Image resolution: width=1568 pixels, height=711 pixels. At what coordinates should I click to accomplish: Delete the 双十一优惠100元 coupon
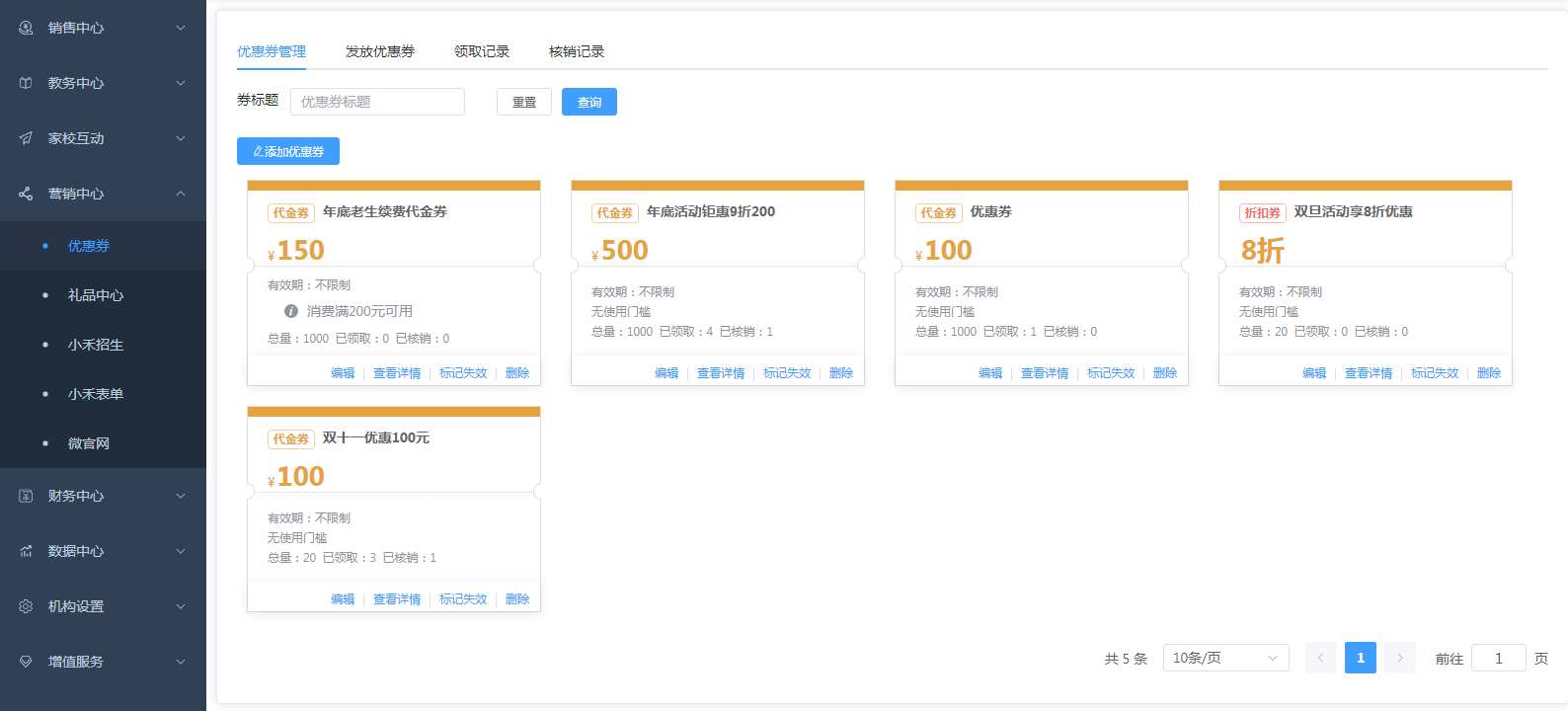517,599
